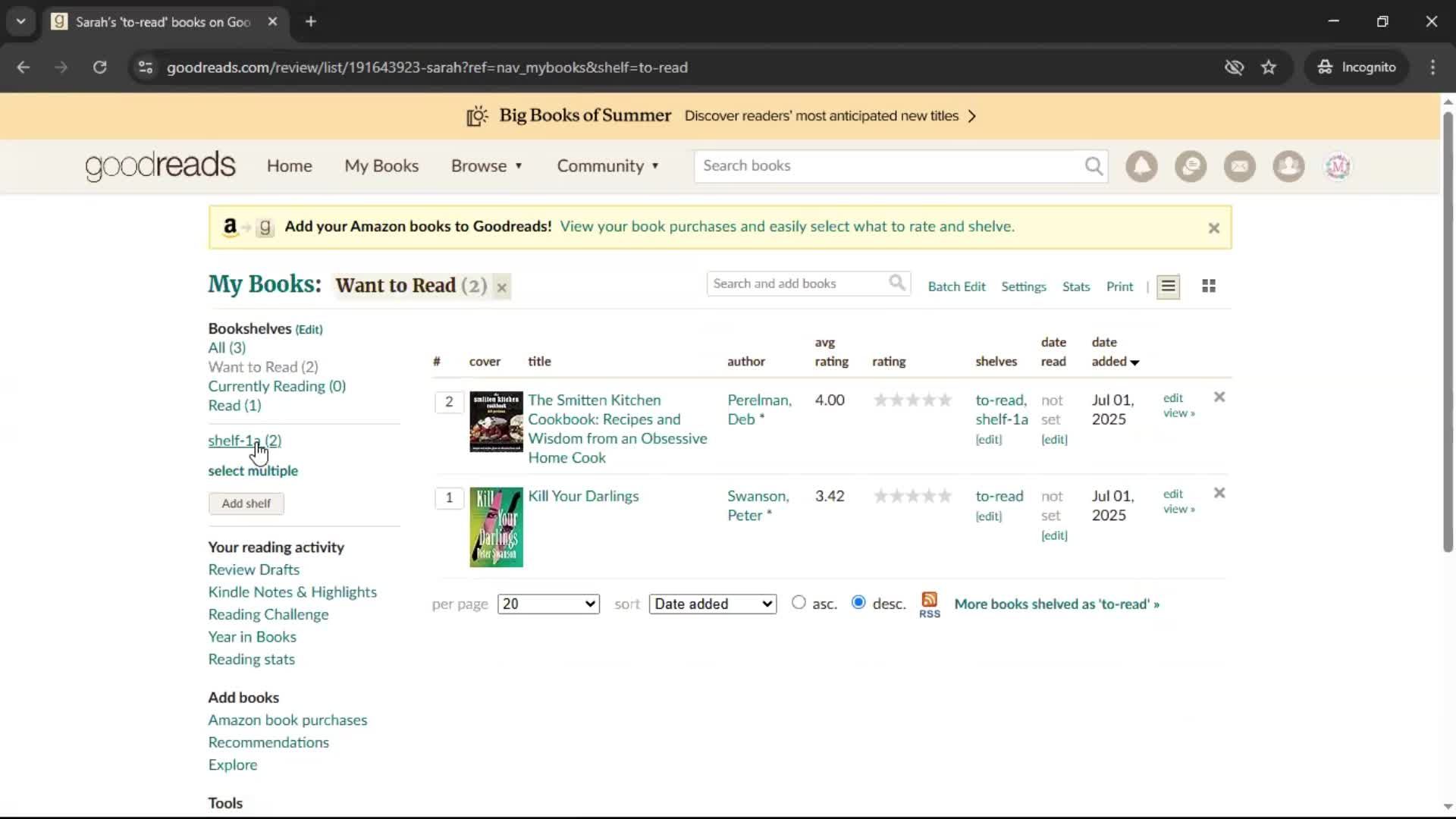Open the messages envelope icon
This screenshot has width=1456, height=819.
(x=1240, y=166)
